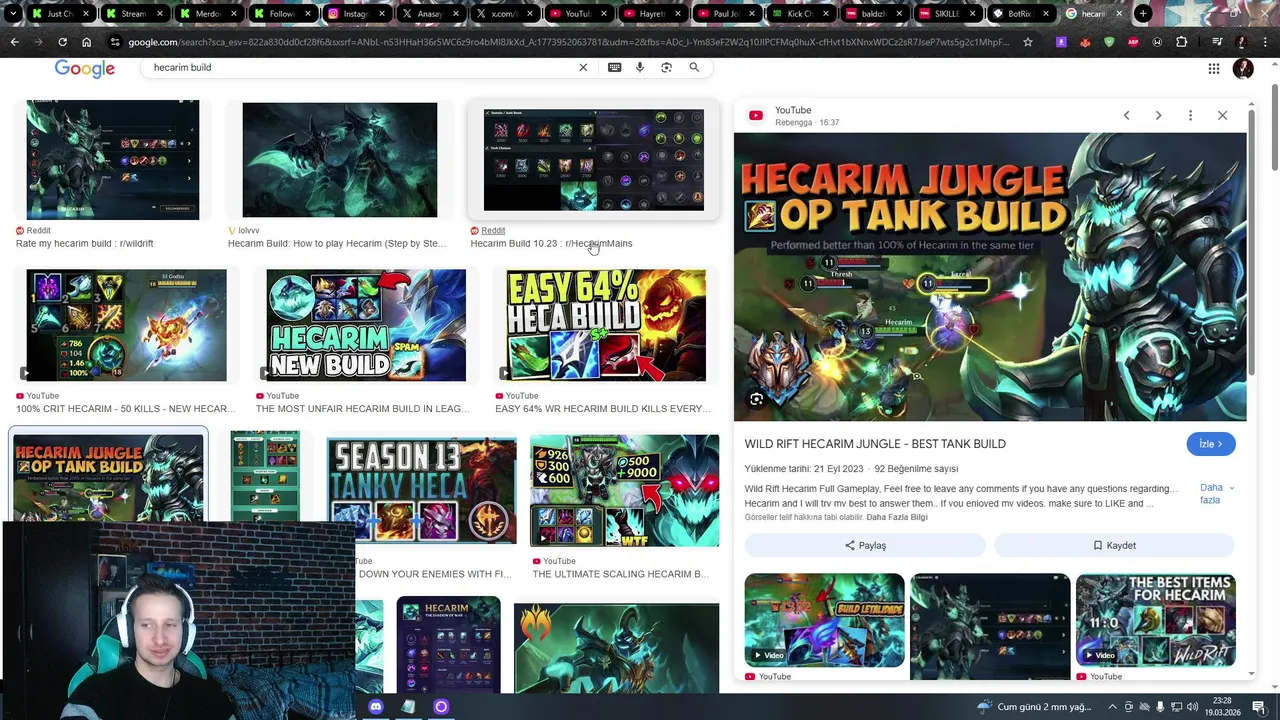Open the Google apps grid

tap(1213, 68)
